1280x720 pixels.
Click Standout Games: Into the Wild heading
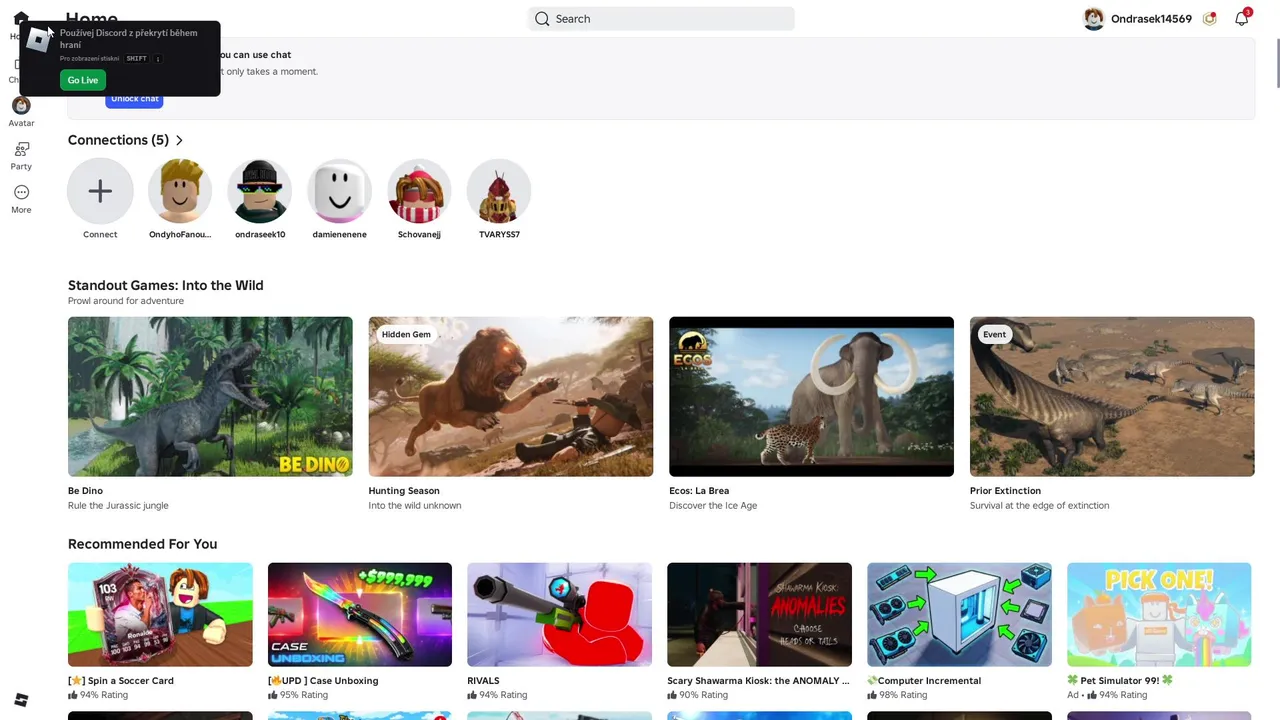(166, 285)
